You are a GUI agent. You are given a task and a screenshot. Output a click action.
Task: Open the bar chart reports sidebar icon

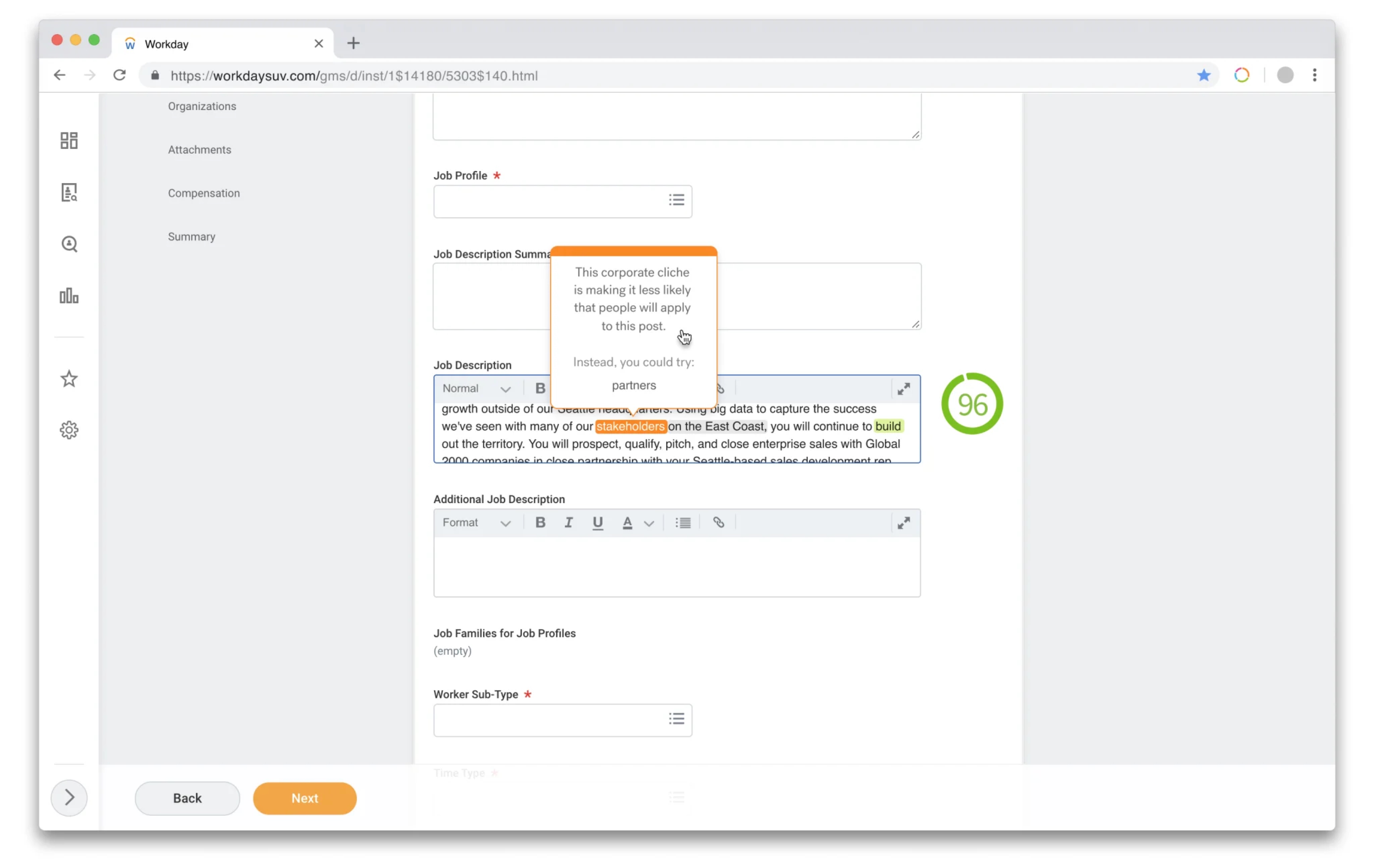tap(69, 295)
